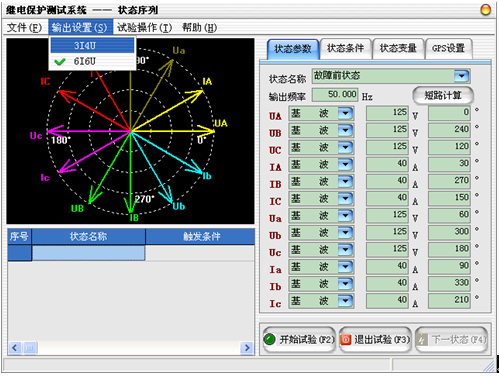Viewport: 499px width, 376px height.
Task: Expand the Ic waveform type dropdown
Action: click(x=345, y=301)
